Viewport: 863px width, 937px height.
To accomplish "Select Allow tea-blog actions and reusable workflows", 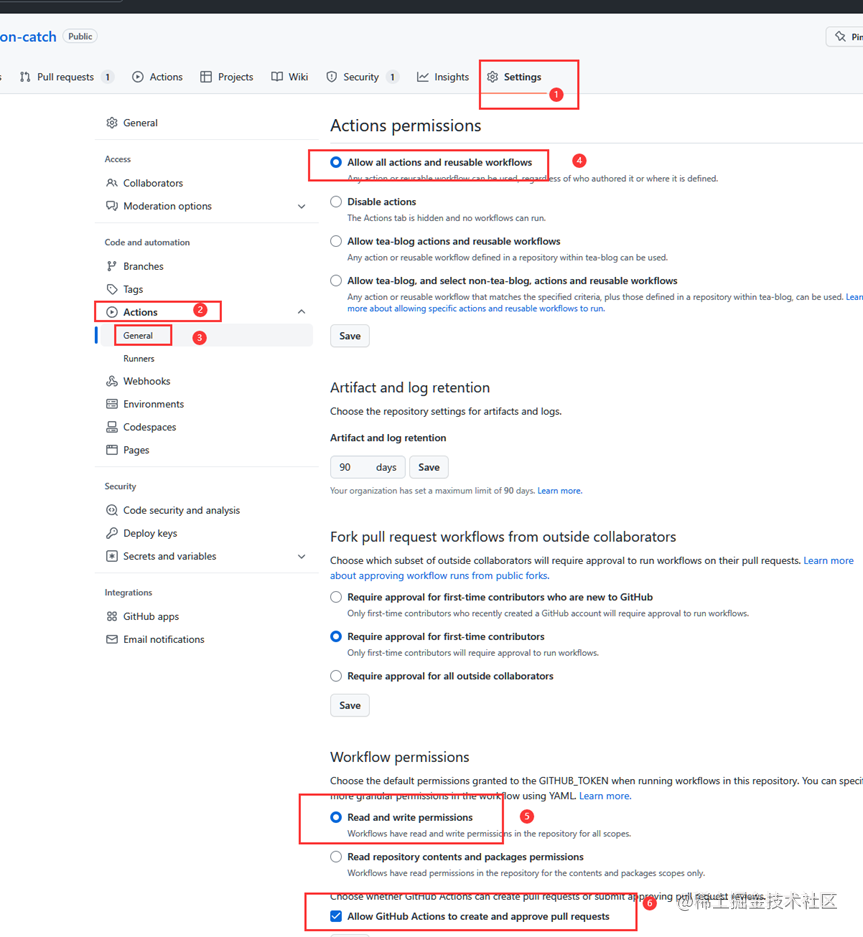I will click(x=336, y=241).
